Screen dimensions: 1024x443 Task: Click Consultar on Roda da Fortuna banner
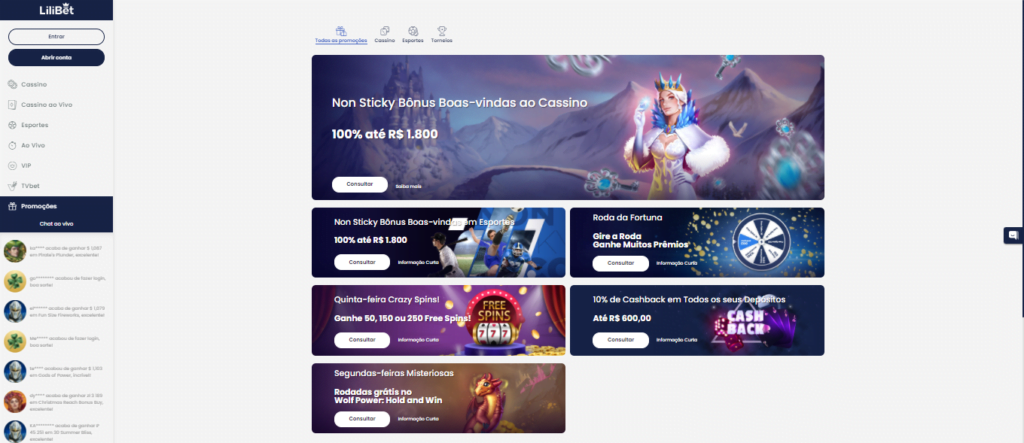(620, 263)
